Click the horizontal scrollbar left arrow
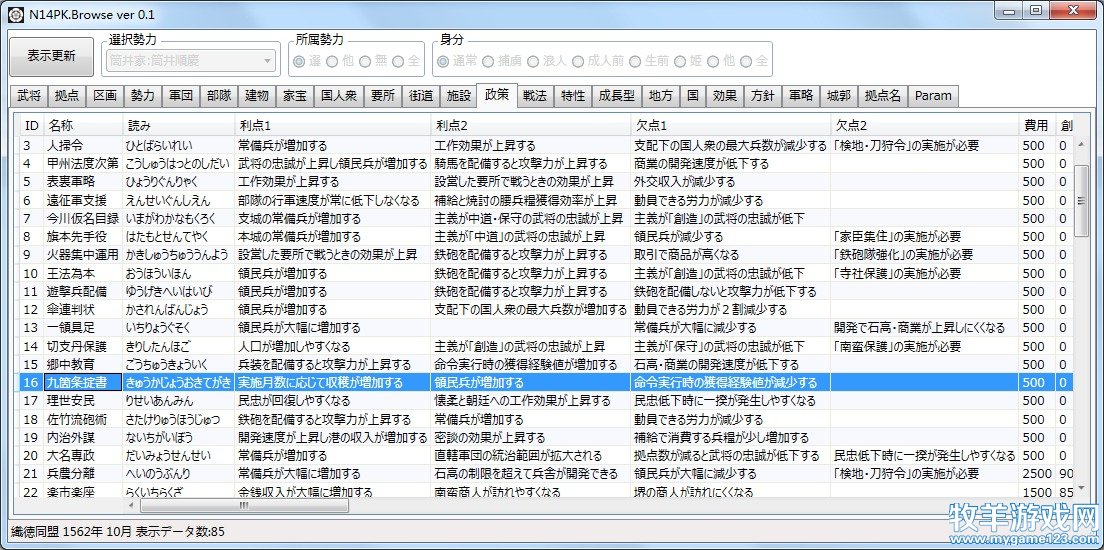Viewport: 1104px width, 550px height. coord(130,505)
